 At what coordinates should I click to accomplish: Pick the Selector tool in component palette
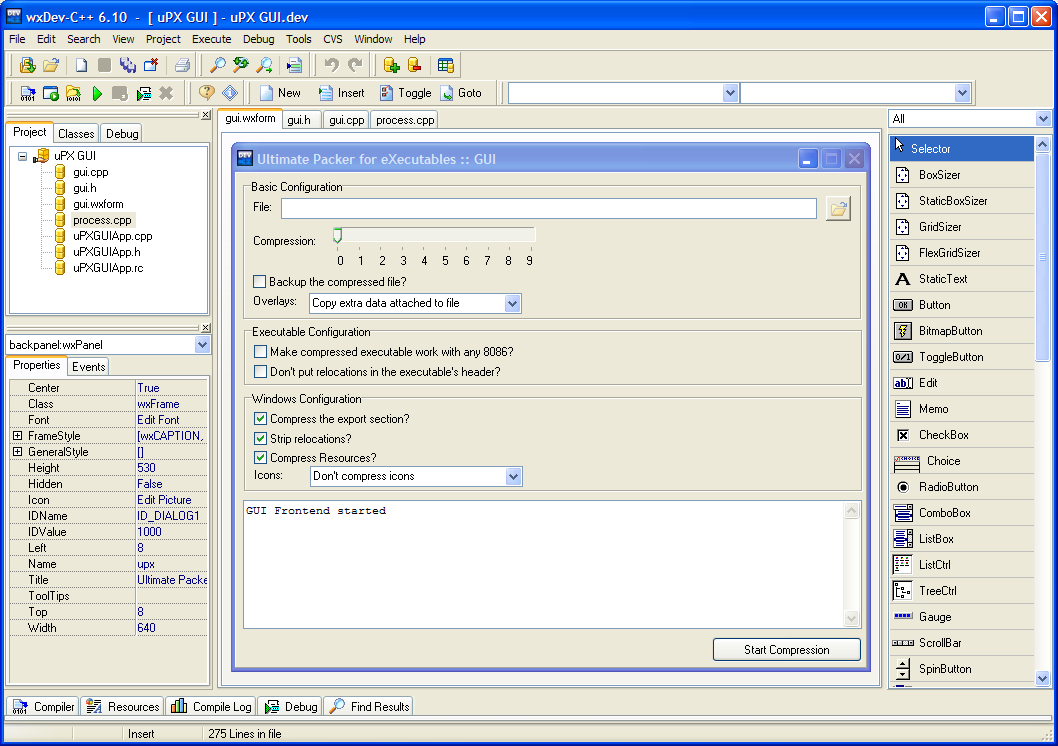[962, 148]
